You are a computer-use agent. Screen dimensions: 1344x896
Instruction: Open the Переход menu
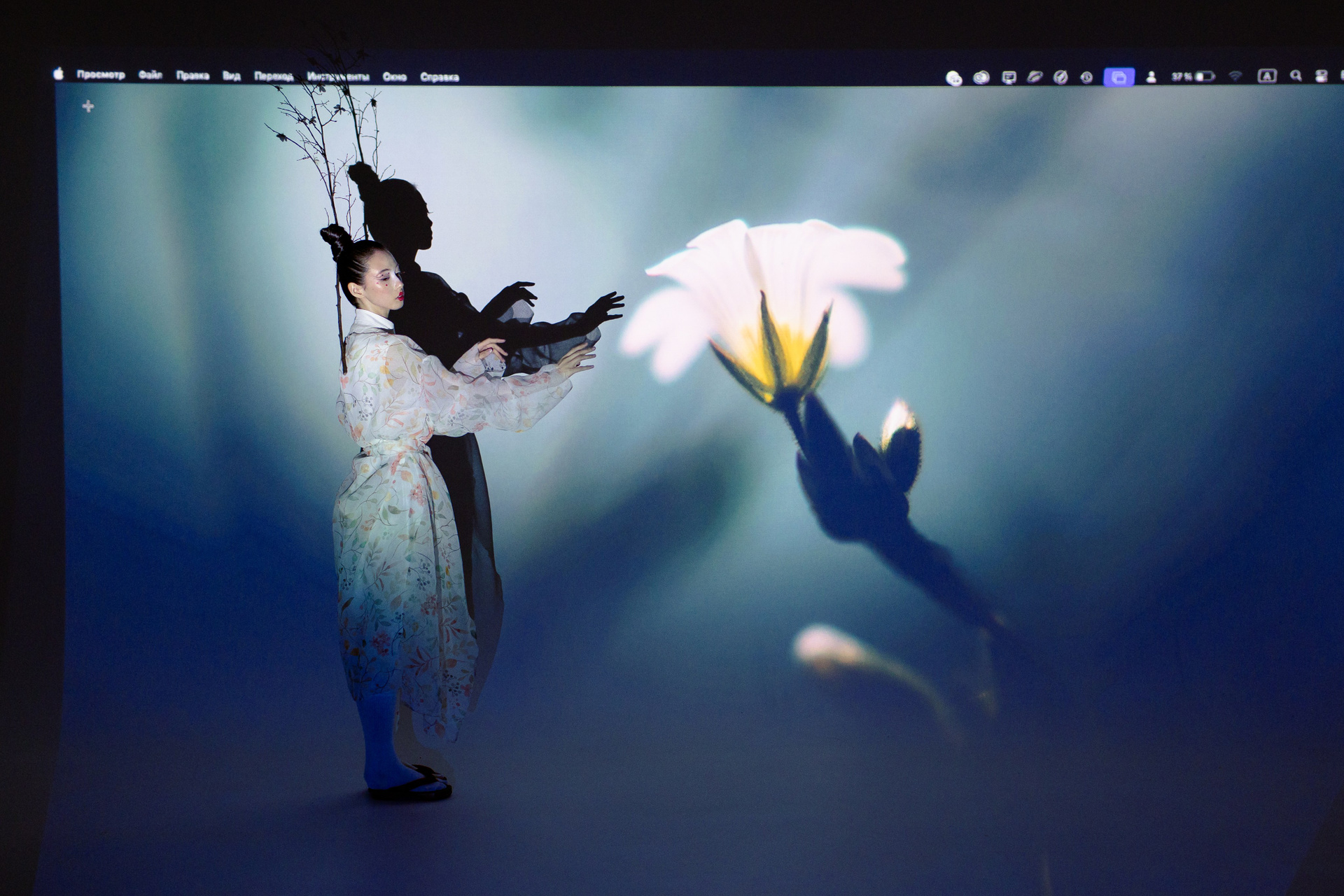(274, 76)
